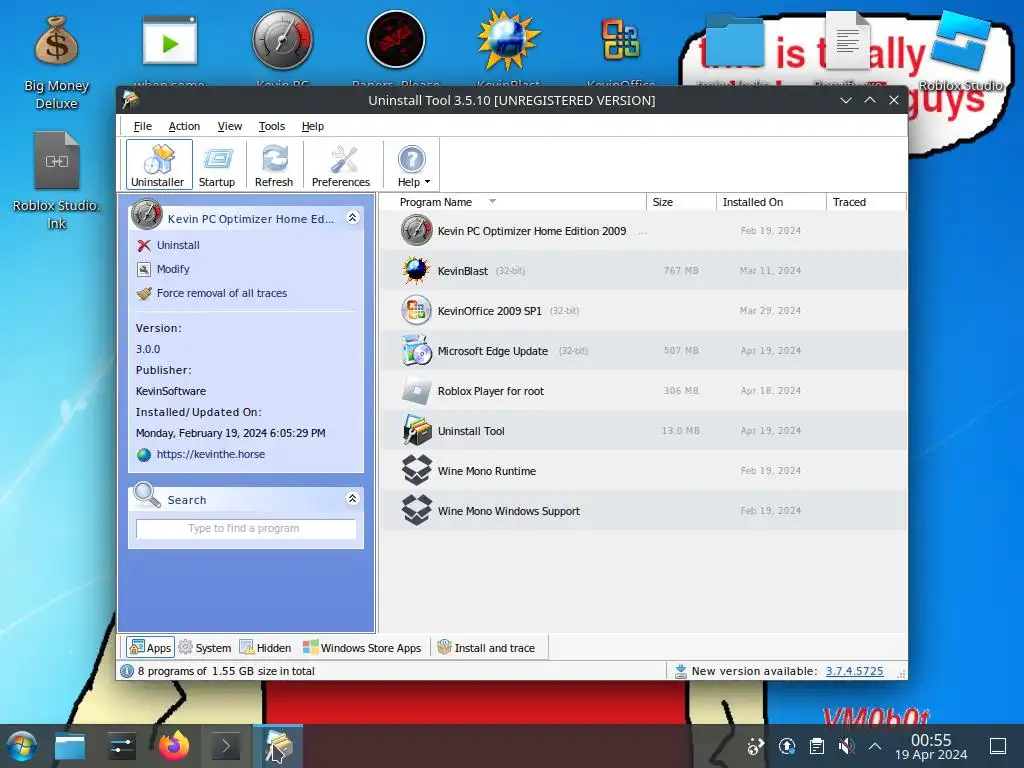Image resolution: width=1024 pixels, height=768 pixels.
Task: Sort by the Size column header
Action: (x=681, y=202)
